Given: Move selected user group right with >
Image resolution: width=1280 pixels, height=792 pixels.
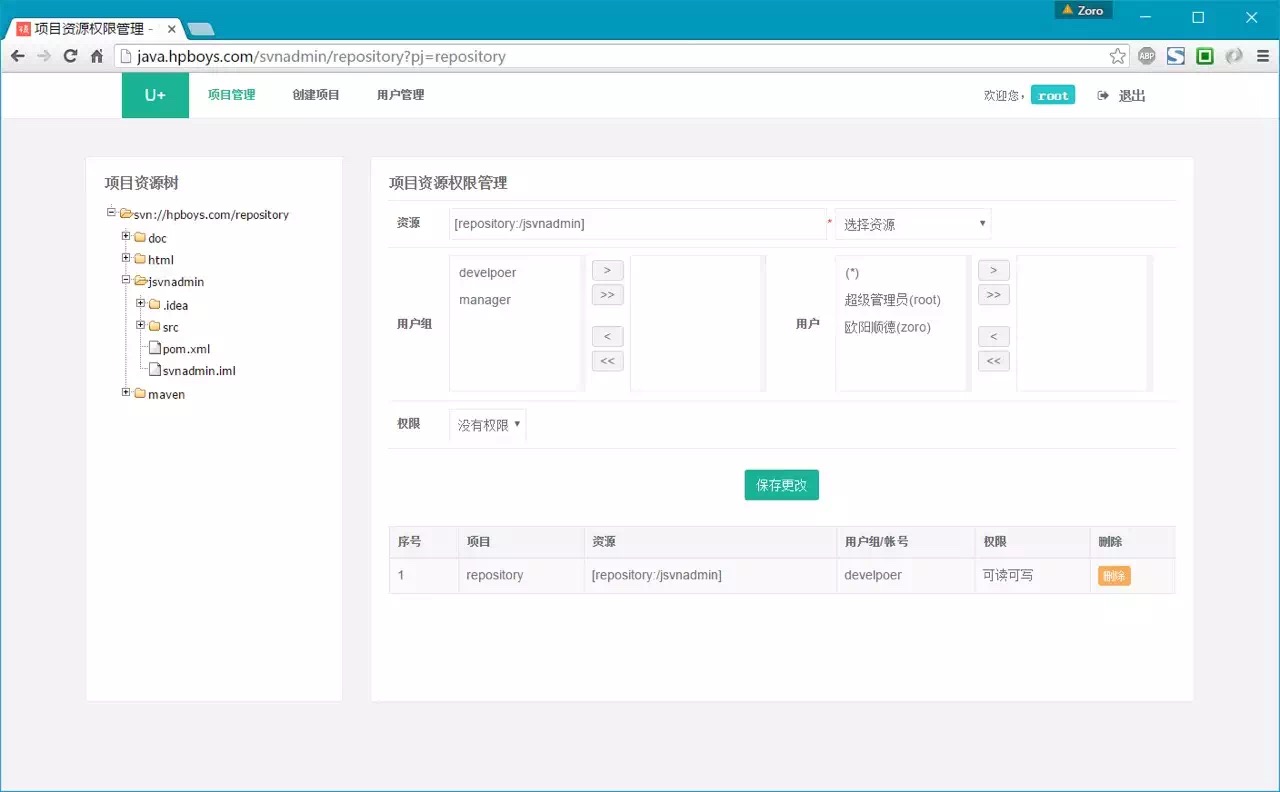Looking at the screenshot, I should point(608,270).
